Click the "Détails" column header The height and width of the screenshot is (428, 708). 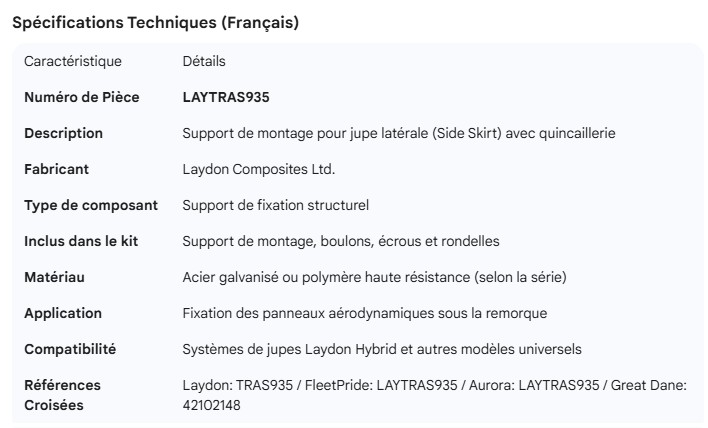(204, 61)
